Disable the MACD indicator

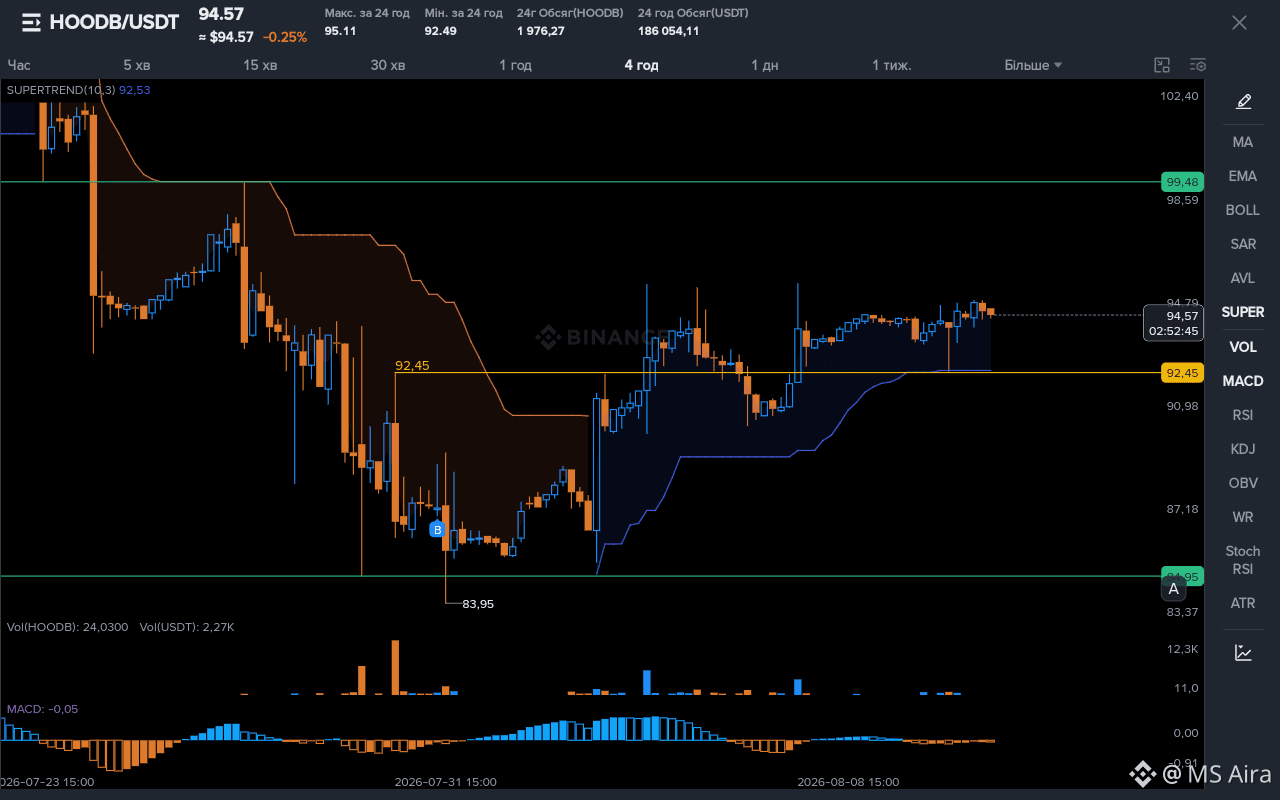1243,381
